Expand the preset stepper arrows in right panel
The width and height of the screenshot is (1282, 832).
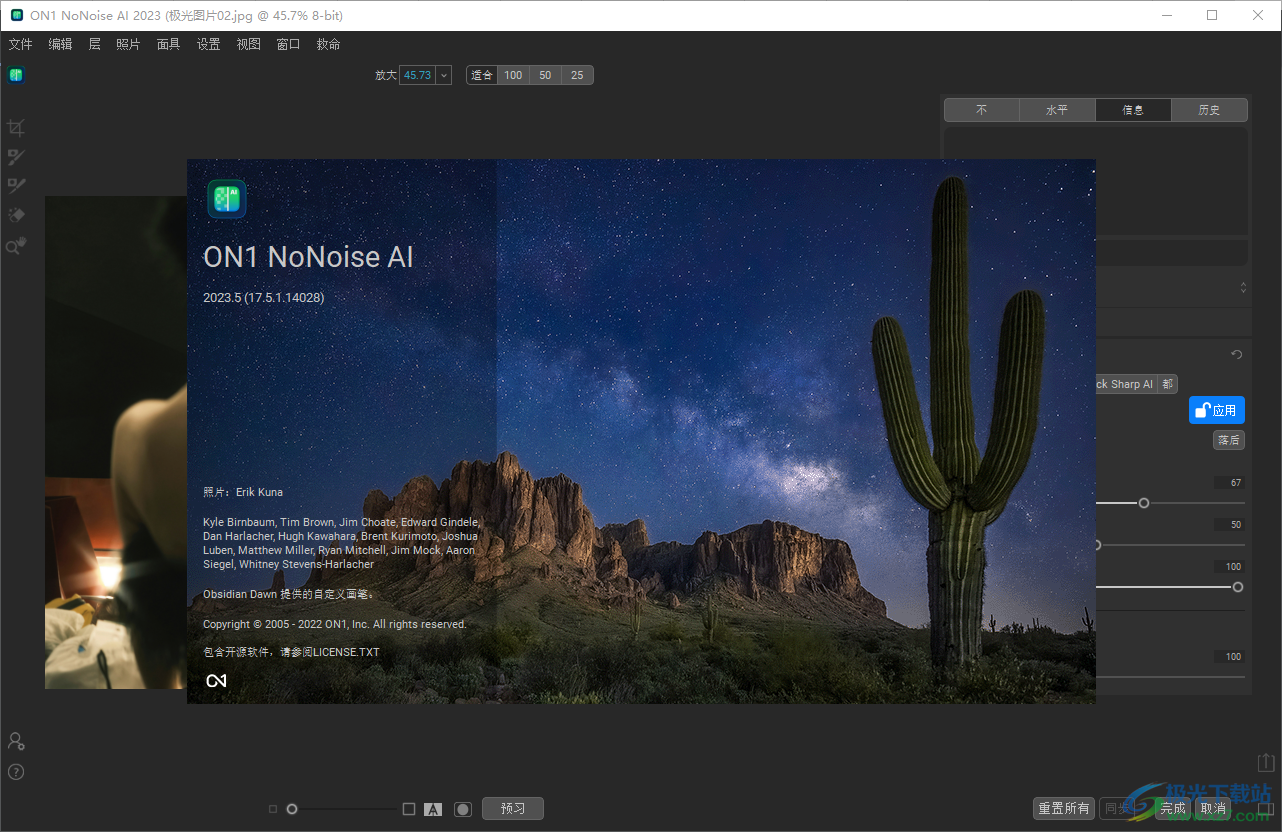click(x=1243, y=288)
